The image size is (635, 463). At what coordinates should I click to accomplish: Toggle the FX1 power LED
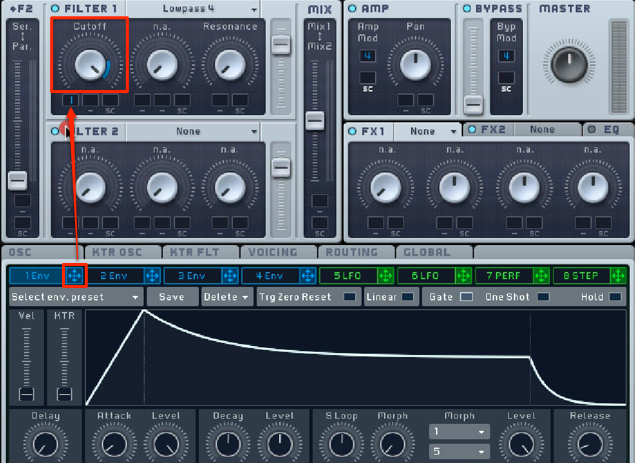point(352,131)
